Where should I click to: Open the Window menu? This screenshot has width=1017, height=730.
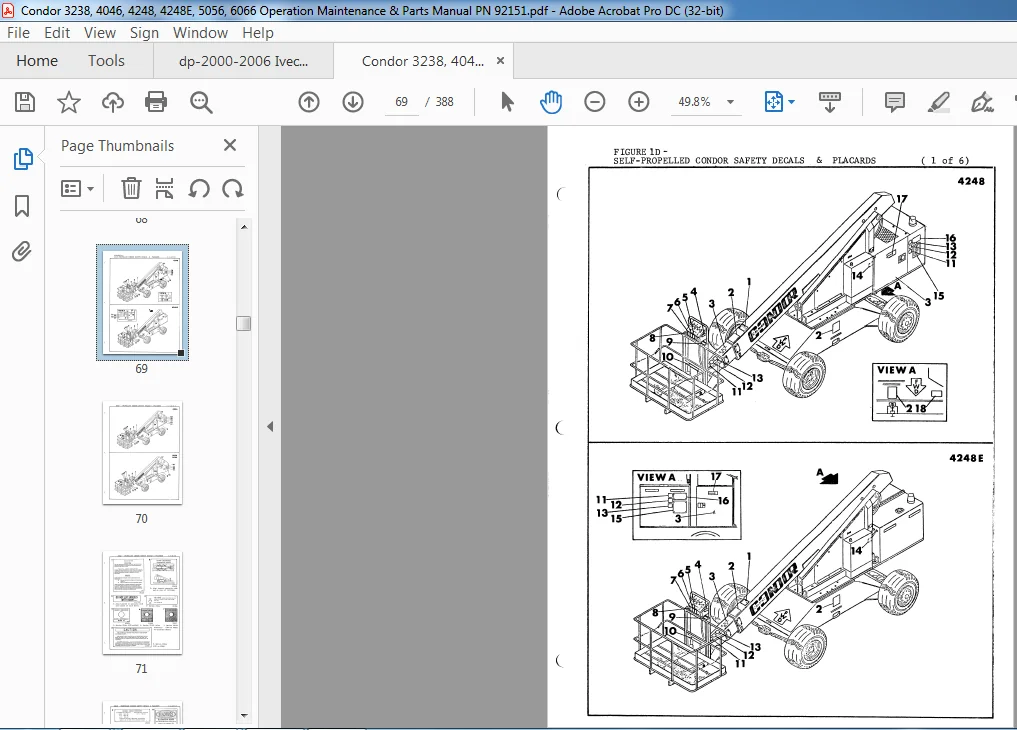click(200, 32)
